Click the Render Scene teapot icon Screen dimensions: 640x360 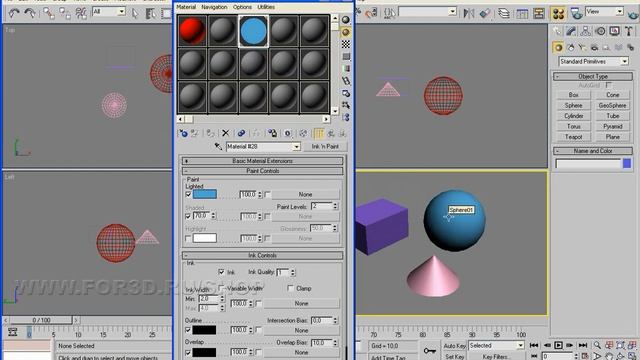(x=576, y=13)
